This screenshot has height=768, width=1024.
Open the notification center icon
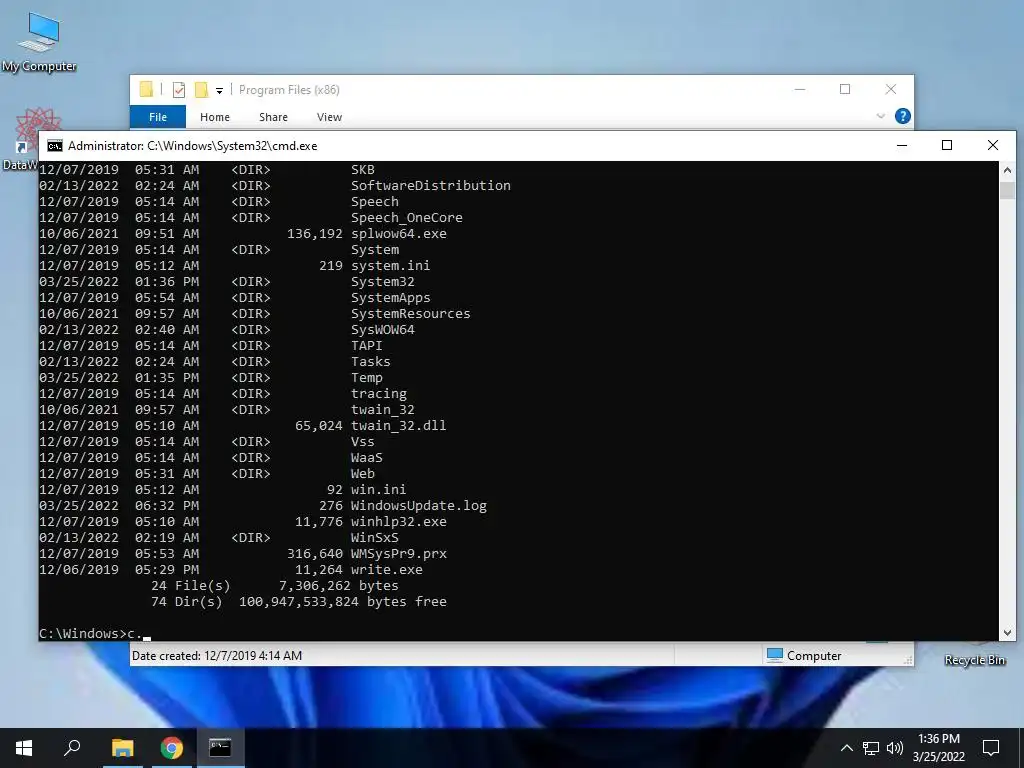(991, 748)
